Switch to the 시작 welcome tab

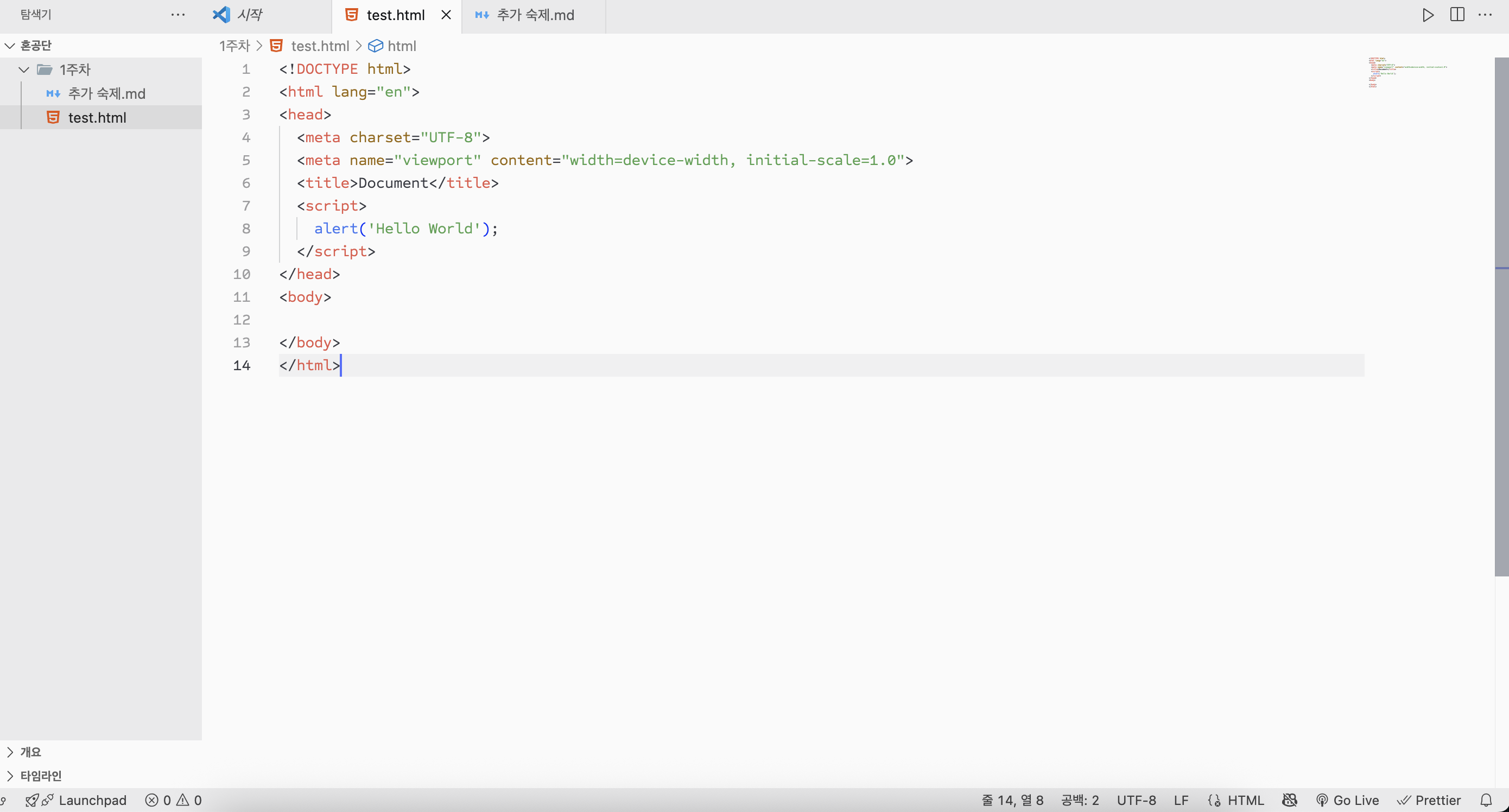(x=250, y=15)
